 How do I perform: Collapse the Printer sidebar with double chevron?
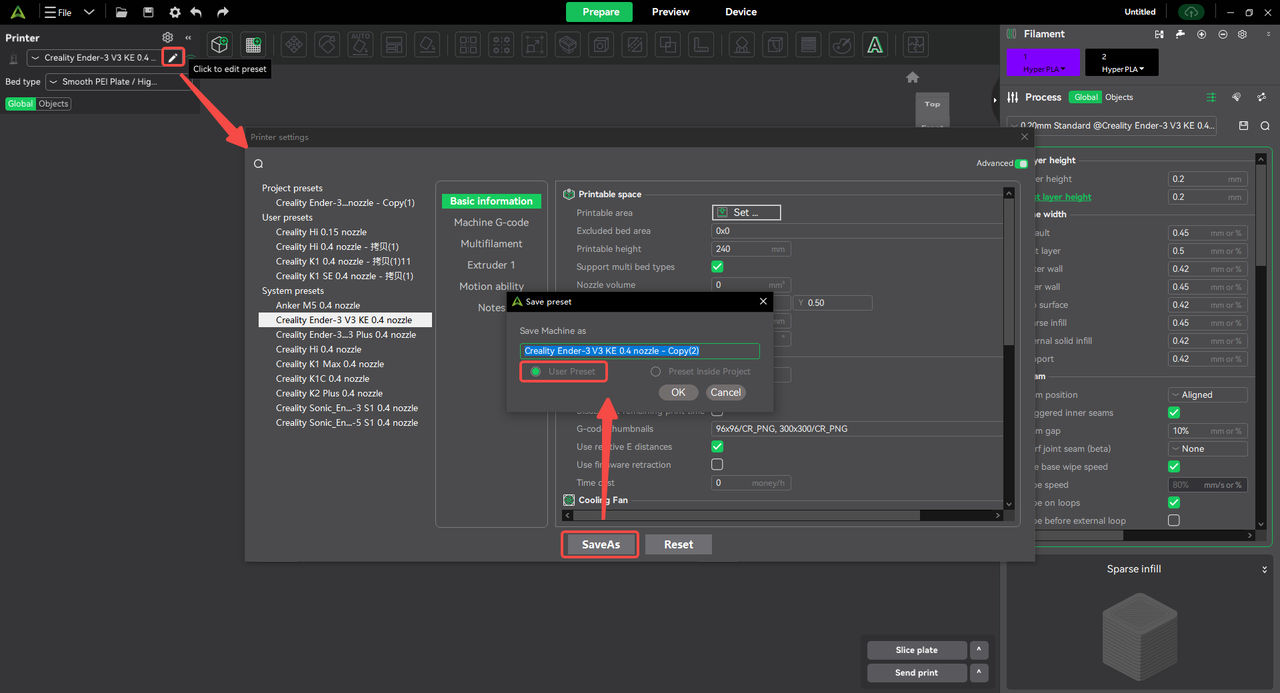(188, 38)
